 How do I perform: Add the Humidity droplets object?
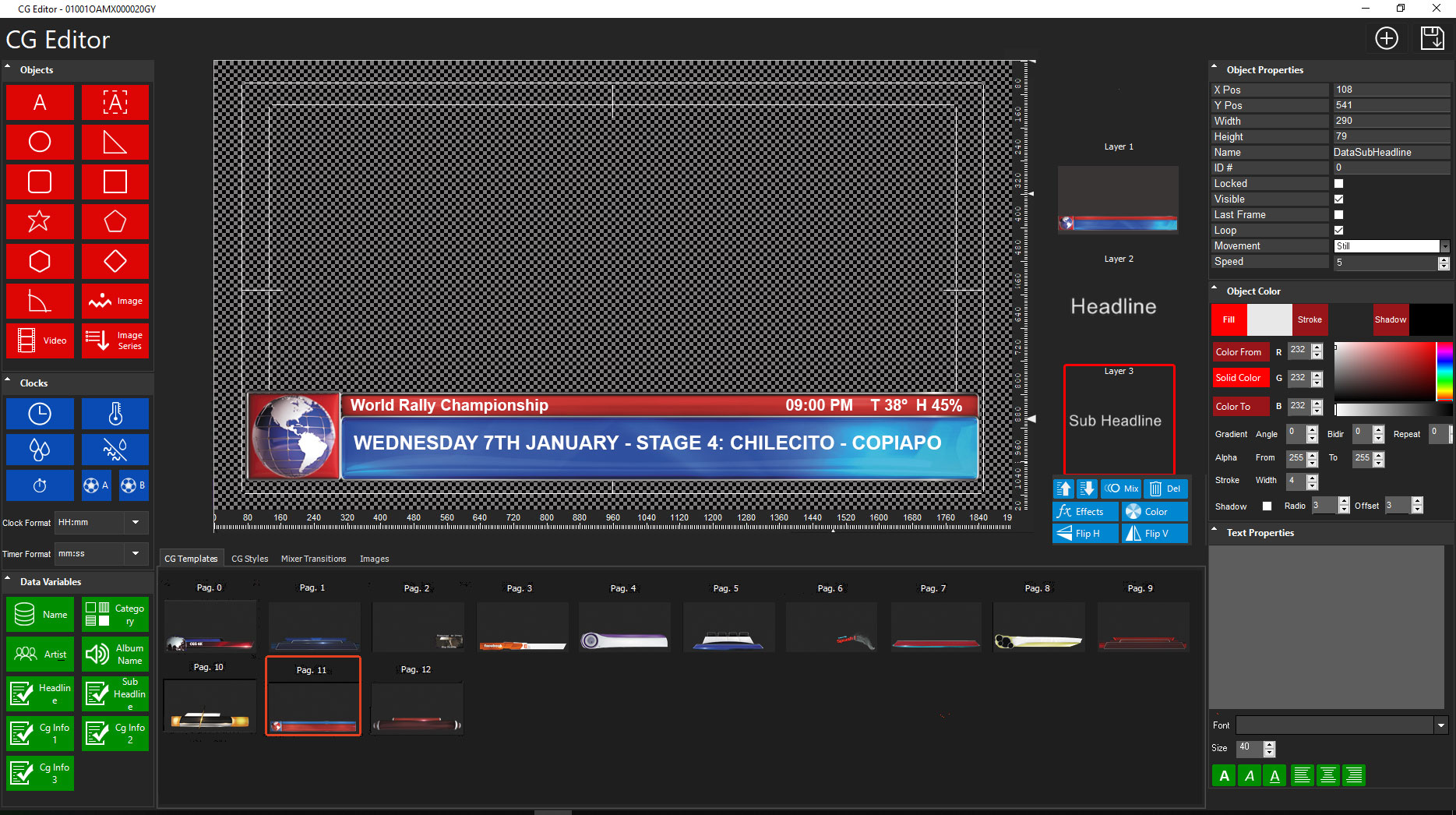coord(40,450)
